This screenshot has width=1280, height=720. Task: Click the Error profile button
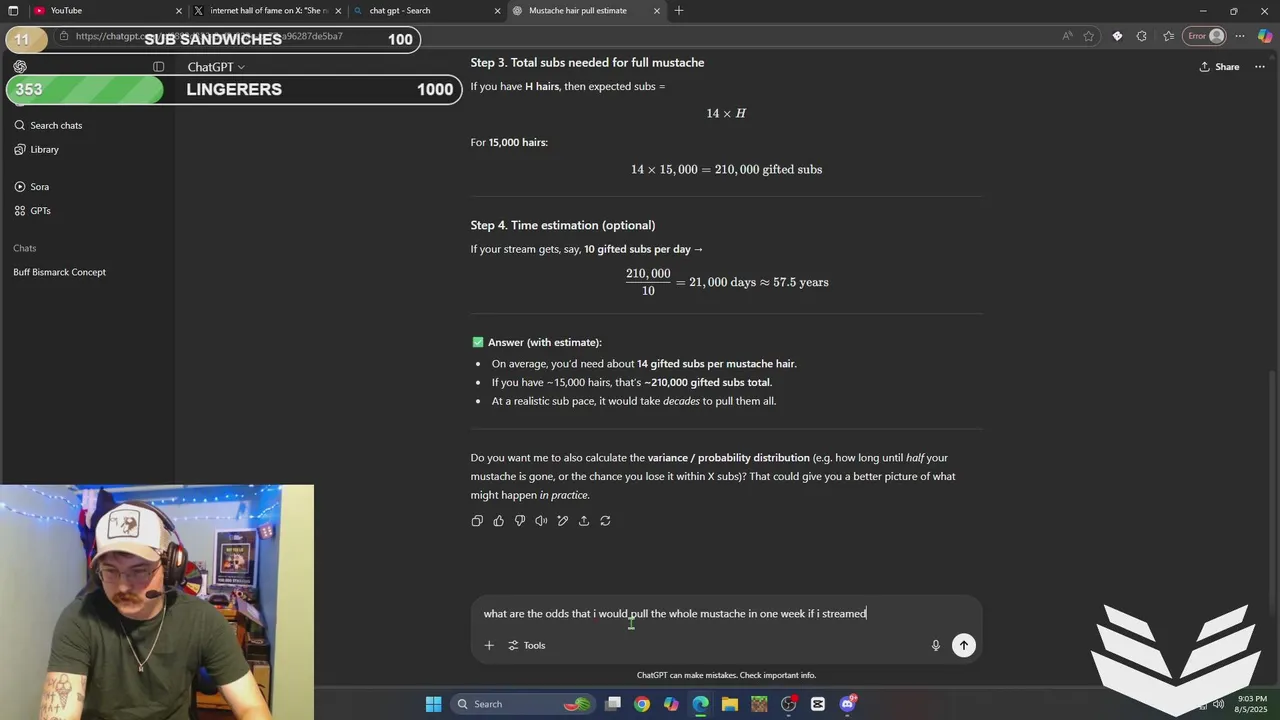coord(1205,36)
